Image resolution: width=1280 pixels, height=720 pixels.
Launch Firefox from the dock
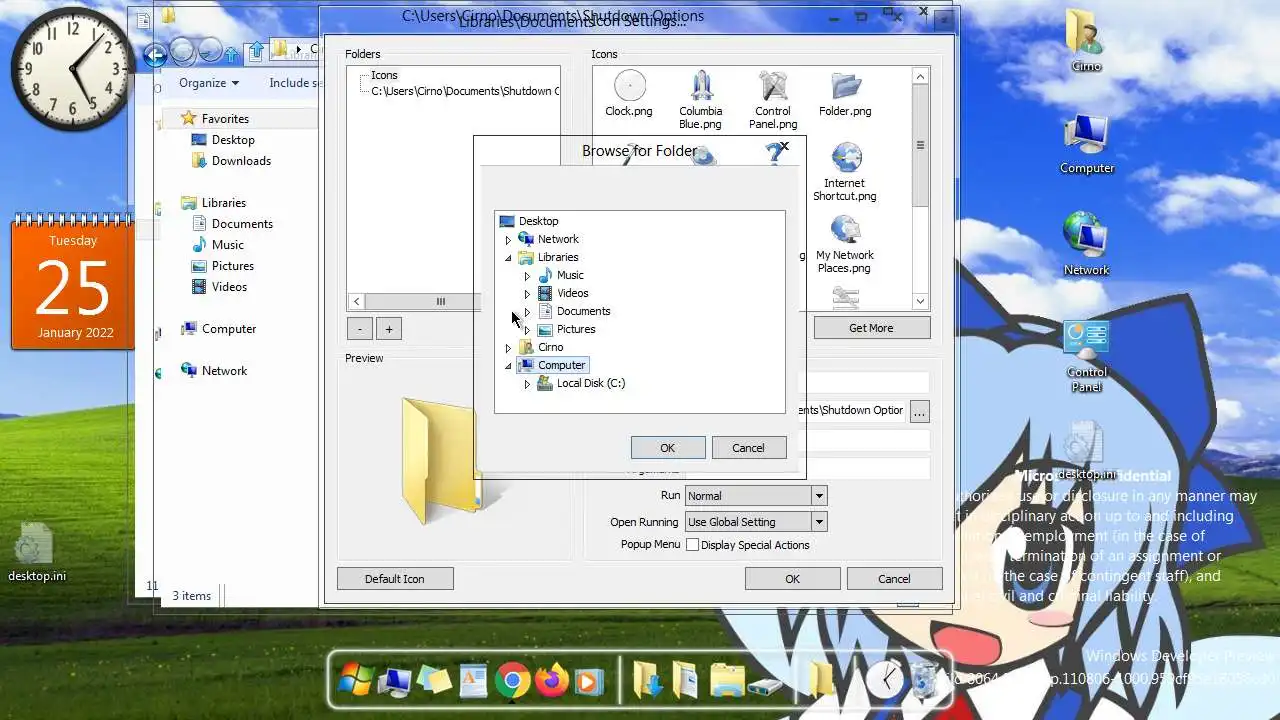[x=550, y=681]
